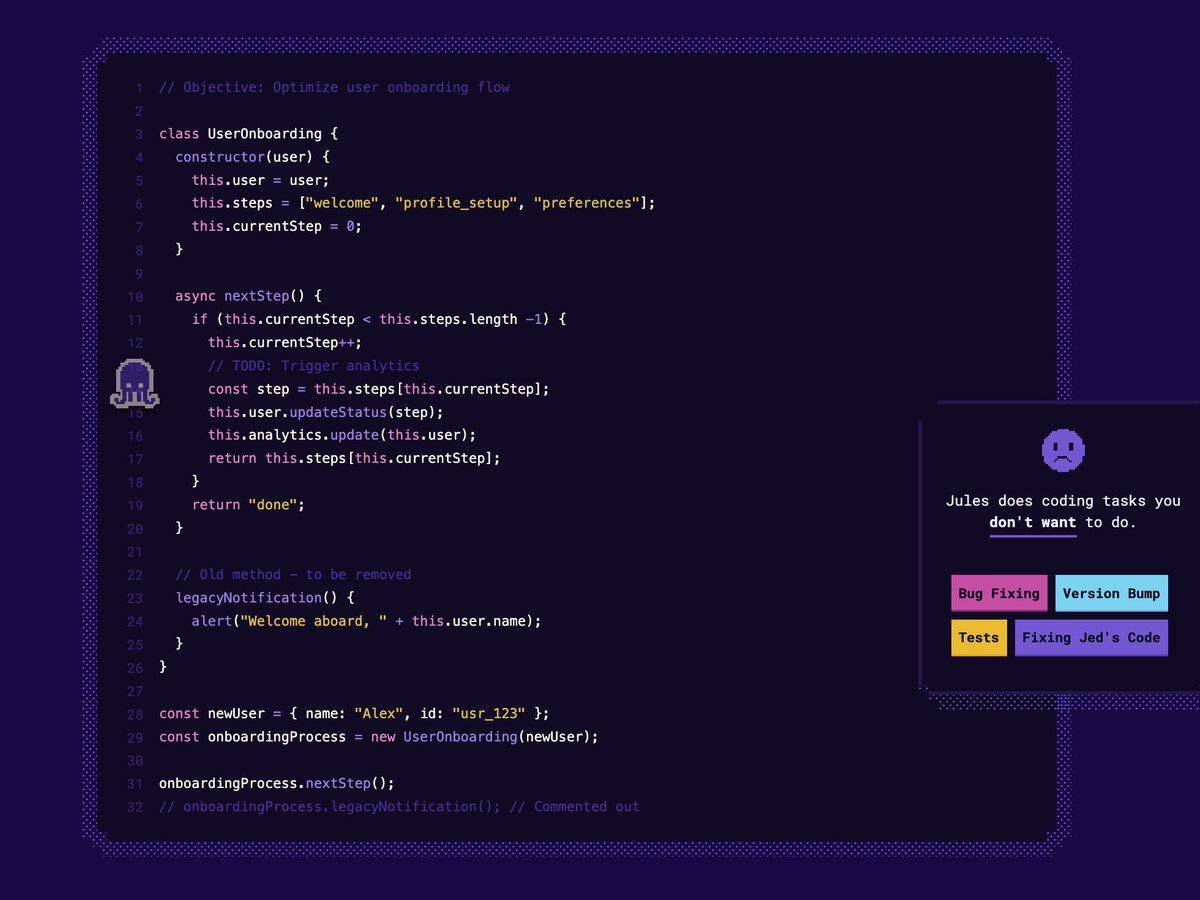Click the alert "Welcome aboard, " line
Screen dimensions: 1200x900
coord(366,621)
